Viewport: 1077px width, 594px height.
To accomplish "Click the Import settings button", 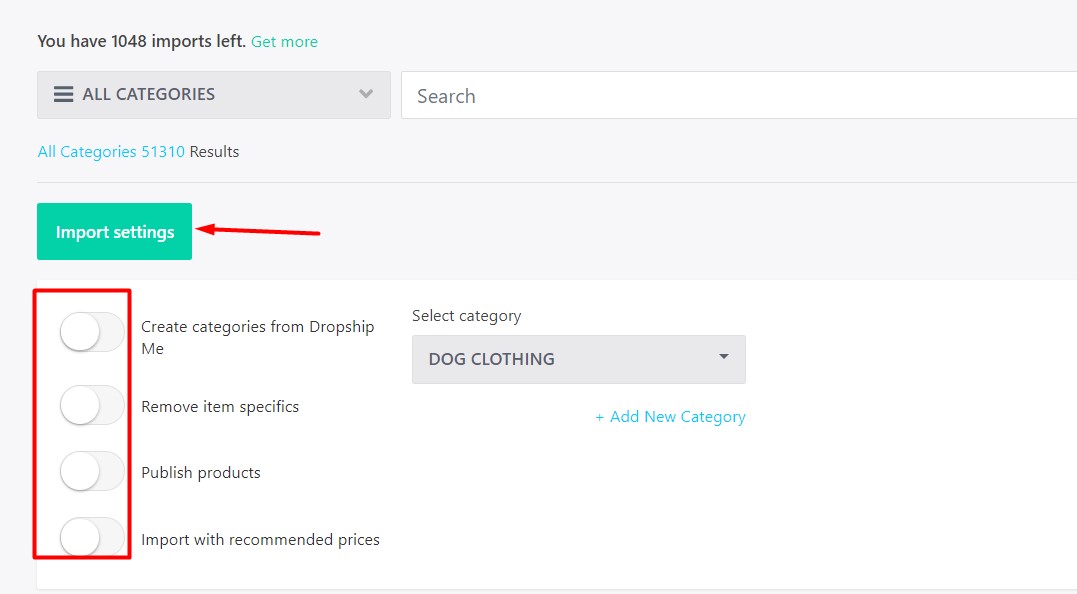I will 114,232.
